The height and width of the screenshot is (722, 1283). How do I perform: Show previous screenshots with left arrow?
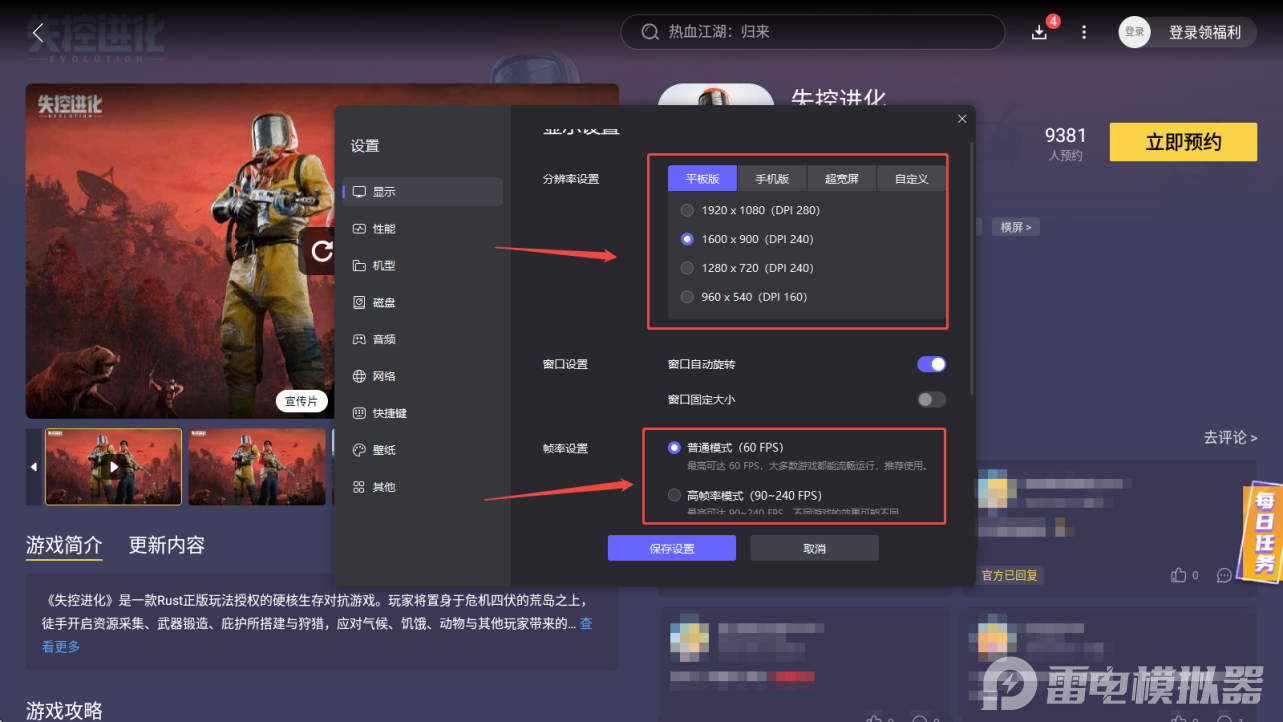coord(34,467)
